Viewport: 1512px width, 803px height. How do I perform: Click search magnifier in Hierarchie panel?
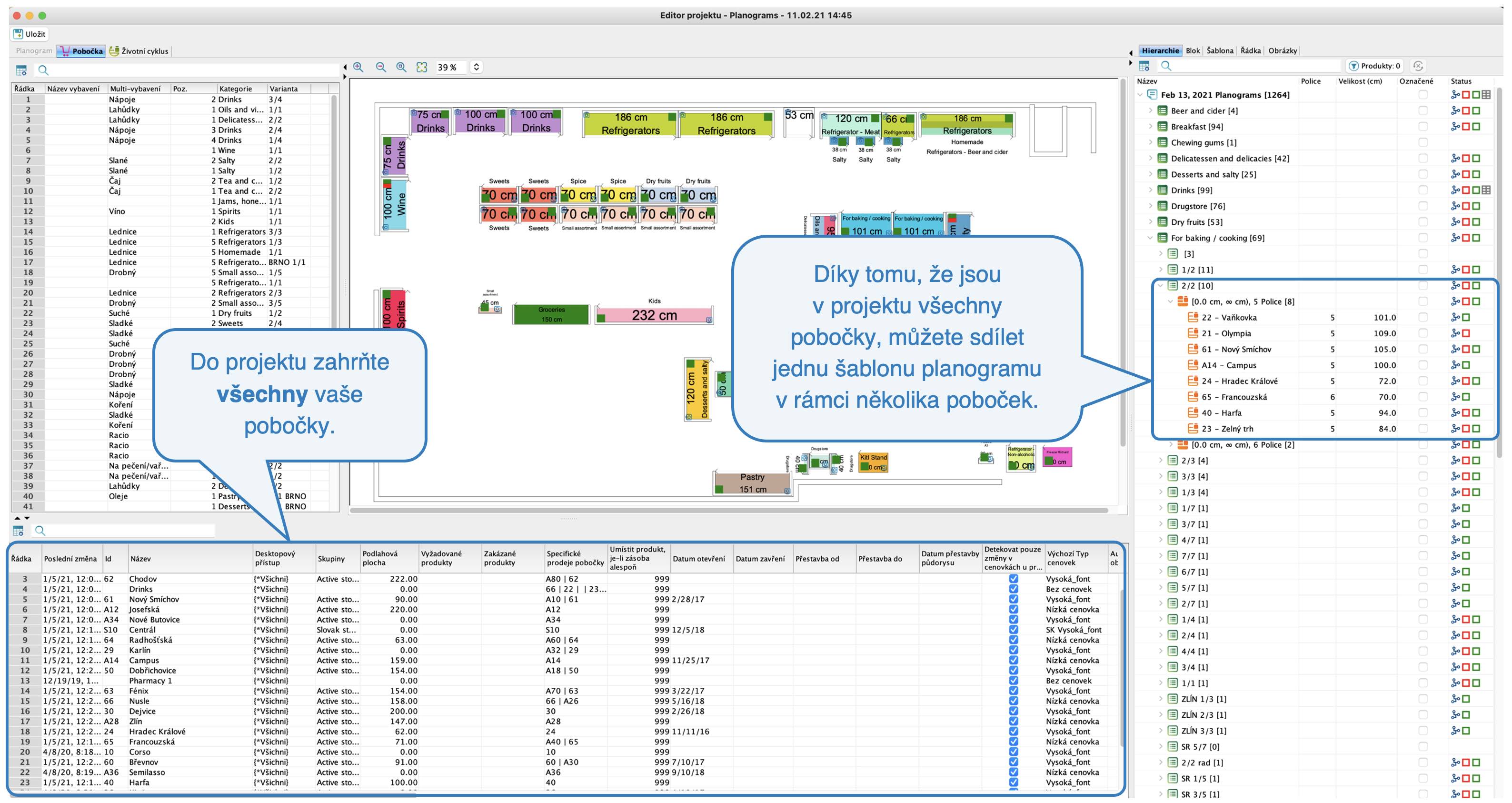click(x=1166, y=66)
